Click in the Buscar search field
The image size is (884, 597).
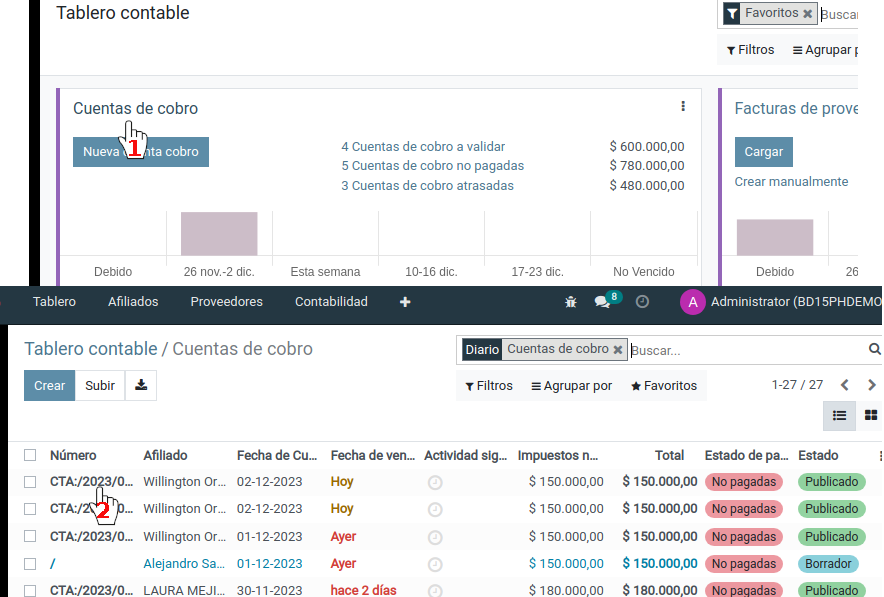click(745, 351)
